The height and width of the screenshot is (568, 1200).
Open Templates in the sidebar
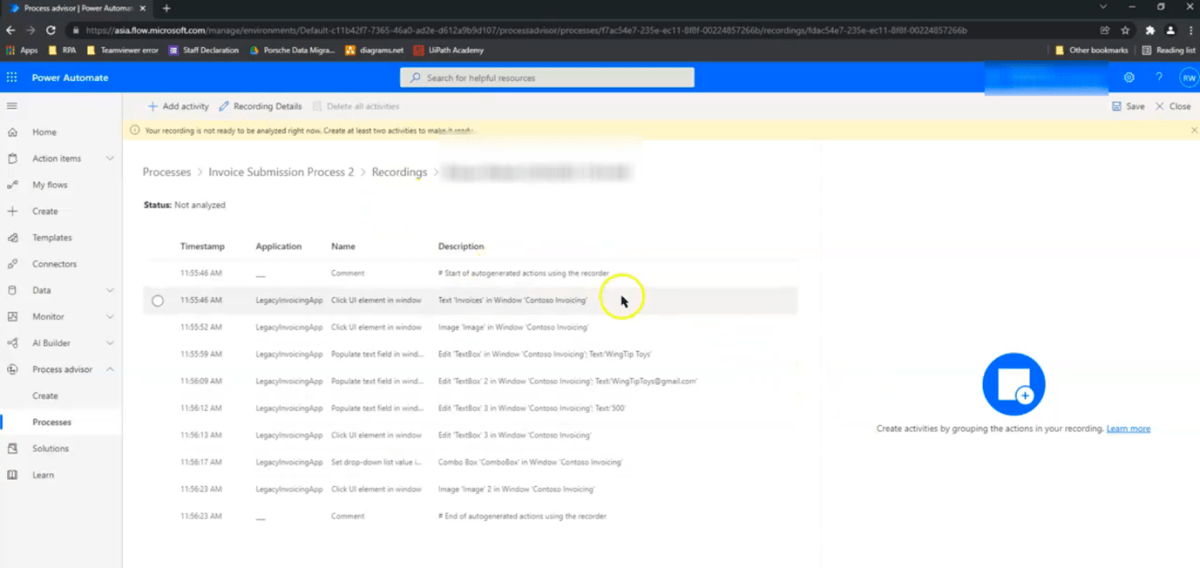tap(52, 238)
